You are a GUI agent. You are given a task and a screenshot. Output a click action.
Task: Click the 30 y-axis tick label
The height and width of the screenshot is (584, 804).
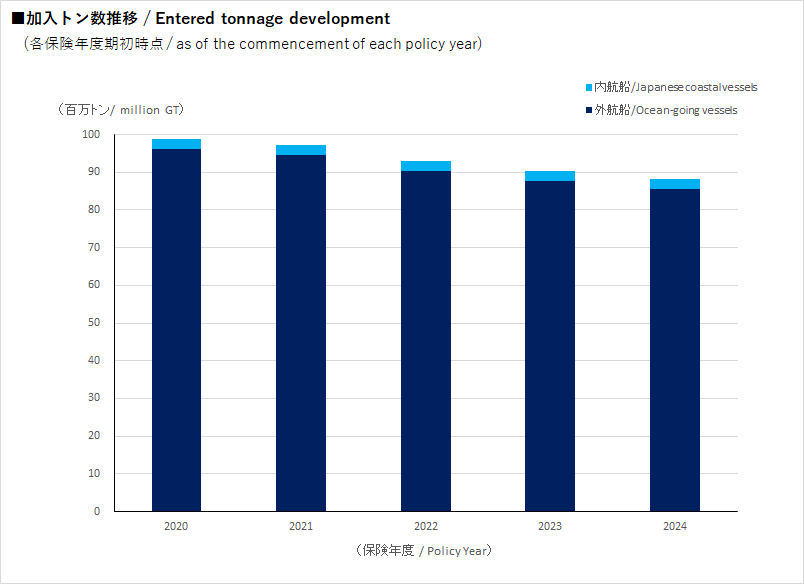click(94, 397)
